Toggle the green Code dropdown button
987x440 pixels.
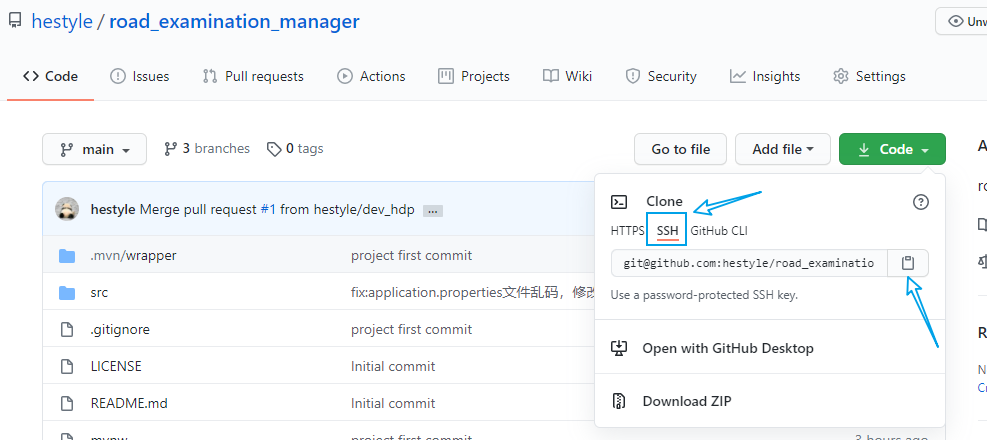892,149
